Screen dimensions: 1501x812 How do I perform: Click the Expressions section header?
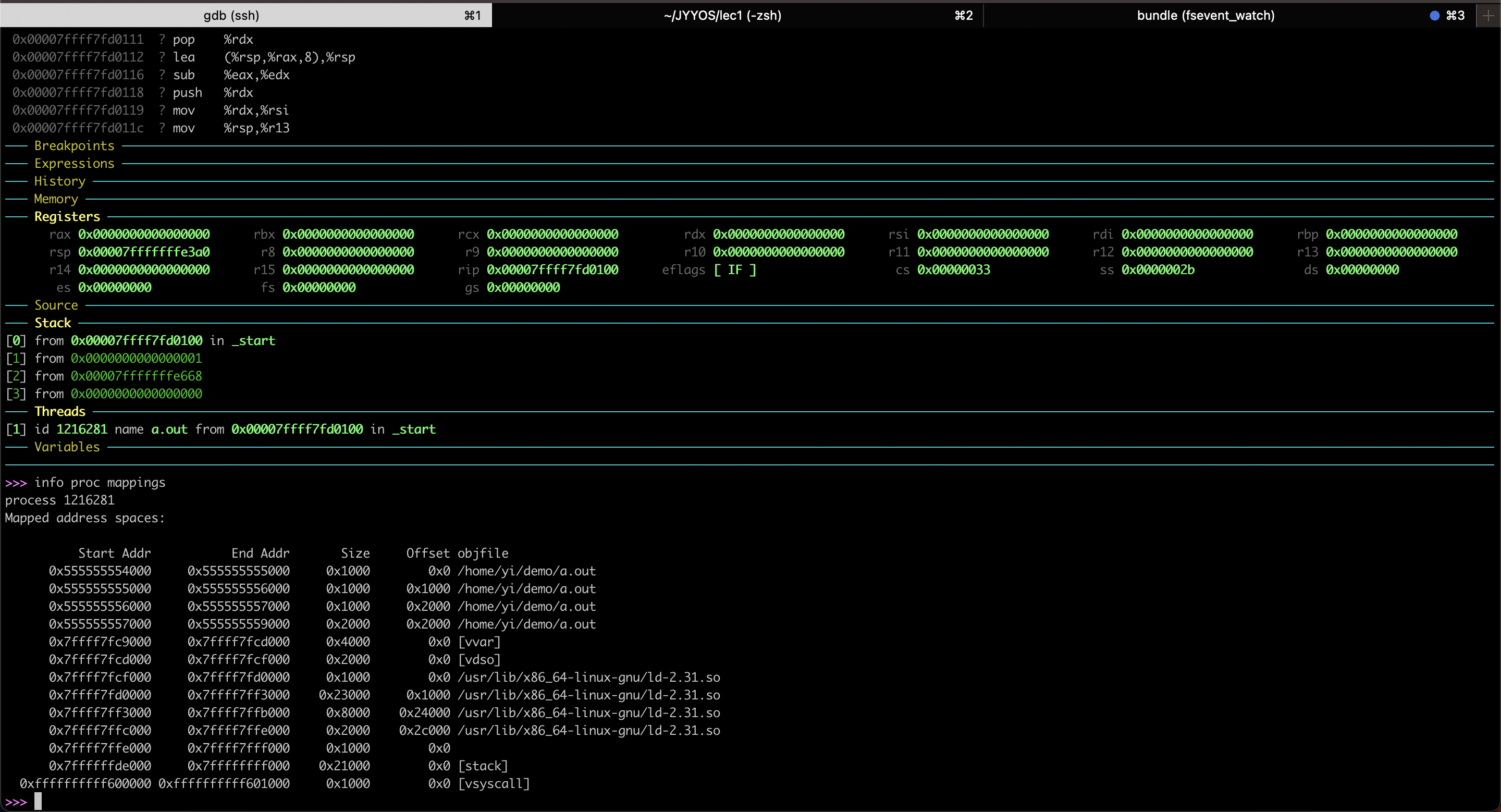click(74, 164)
